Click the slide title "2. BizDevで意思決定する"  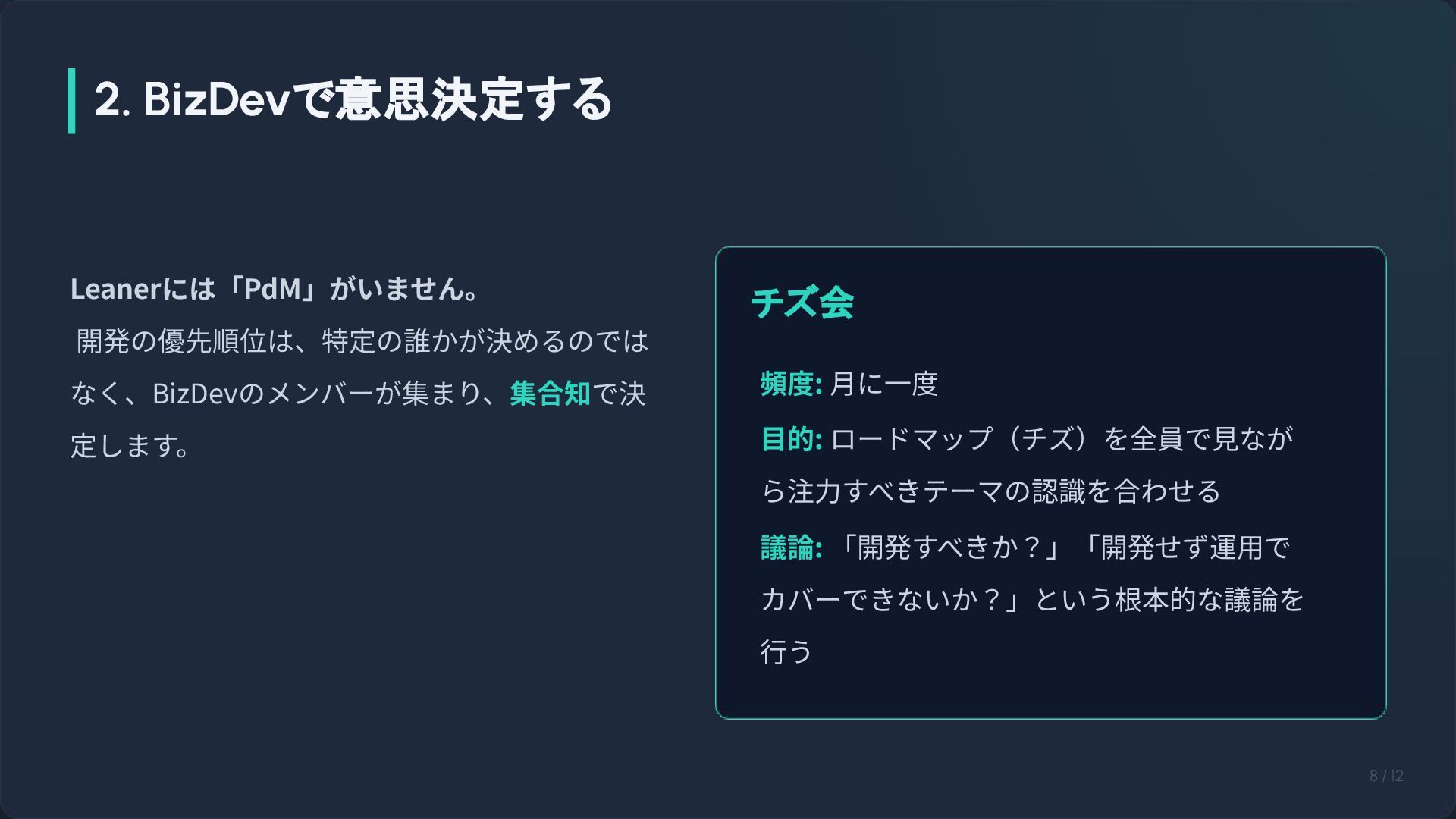[353, 99]
